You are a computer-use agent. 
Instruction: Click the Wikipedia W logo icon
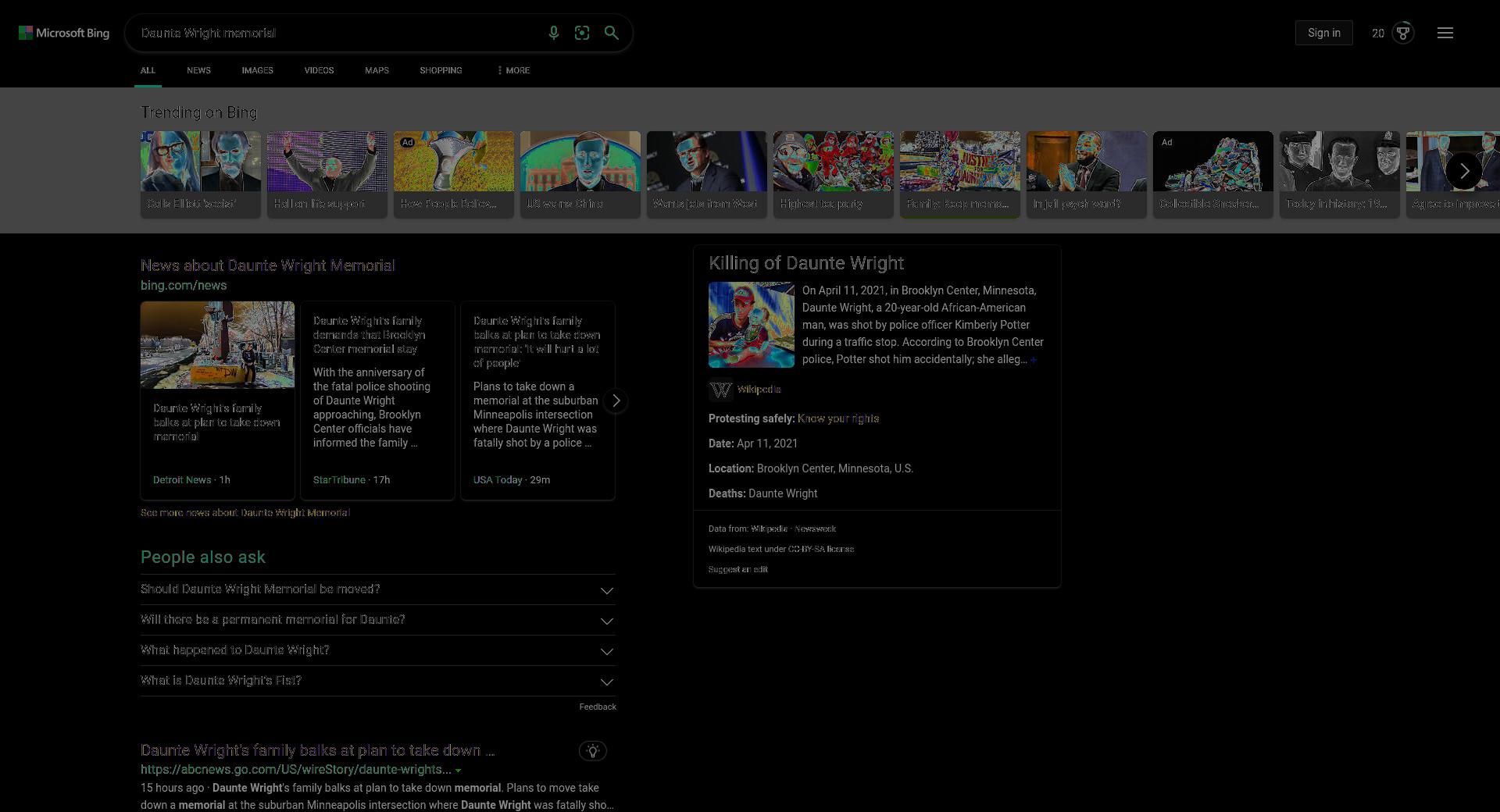coord(720,390)
